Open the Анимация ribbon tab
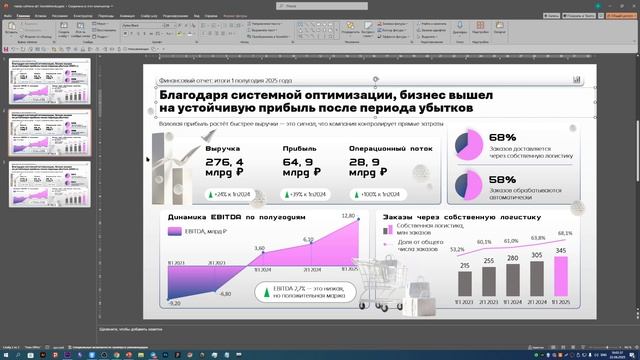This screenshot has width=640, height=360. (127, 16)
